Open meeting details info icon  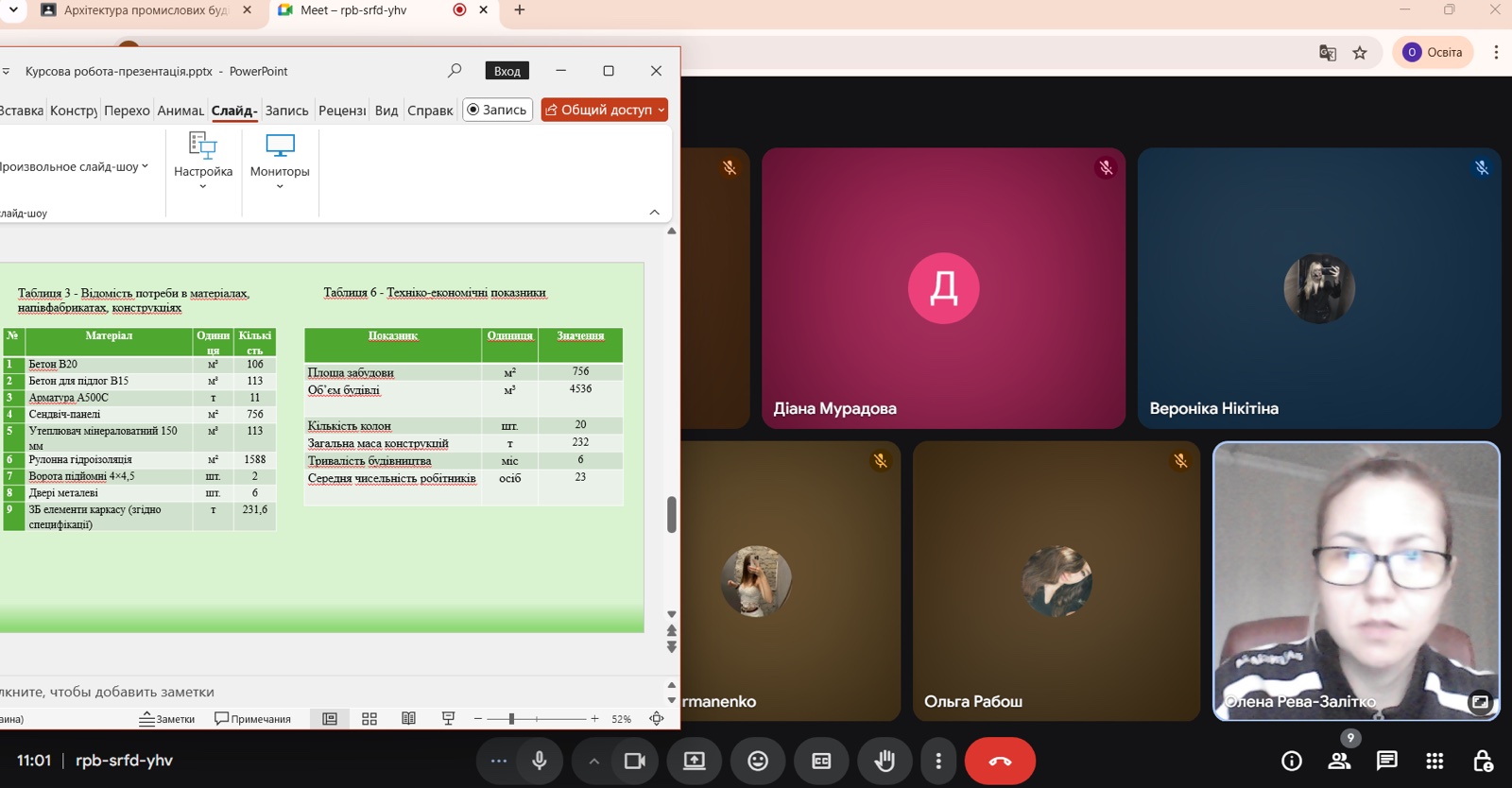(x=1291, y=761)
